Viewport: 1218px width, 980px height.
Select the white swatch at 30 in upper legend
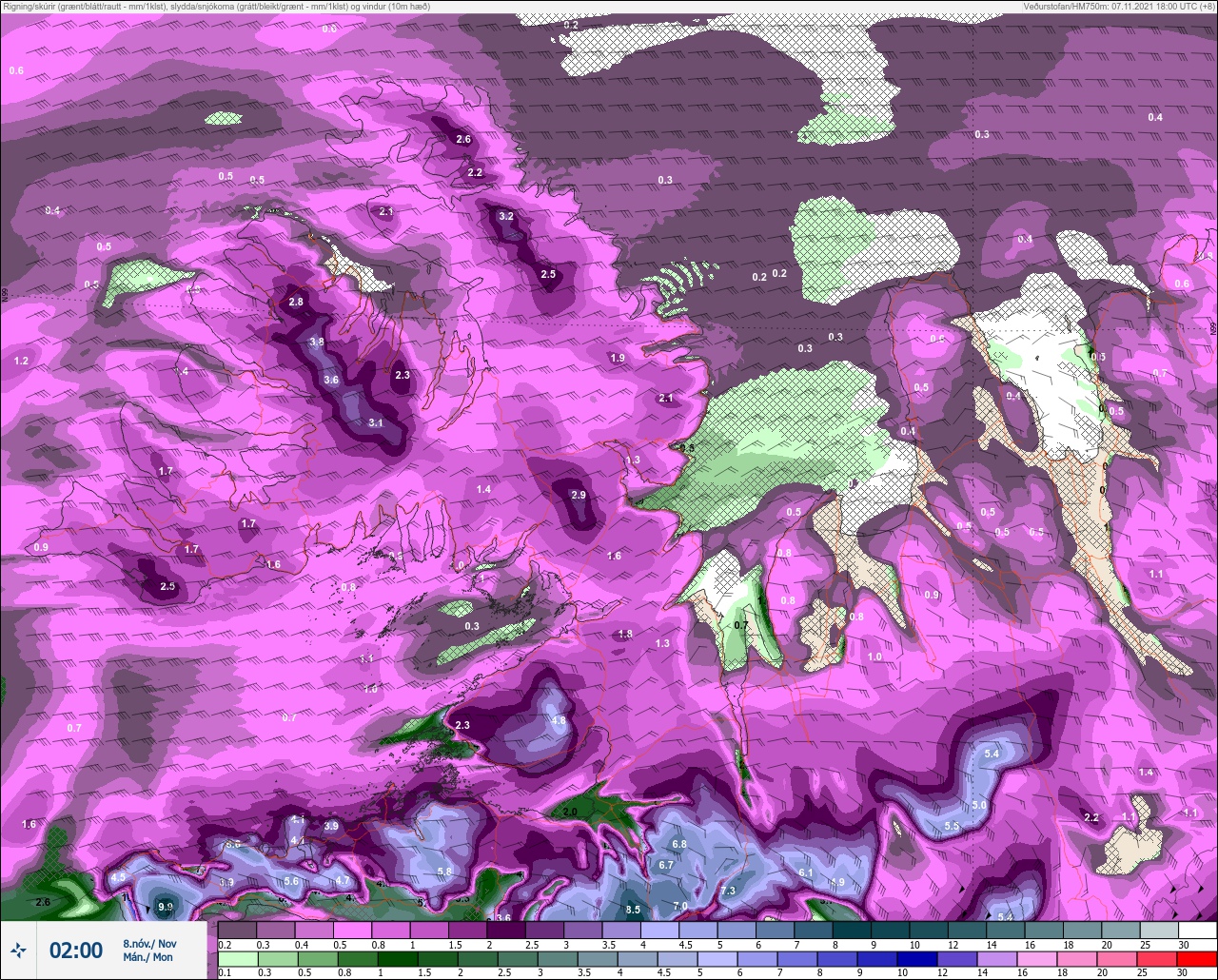point(1197,931)
